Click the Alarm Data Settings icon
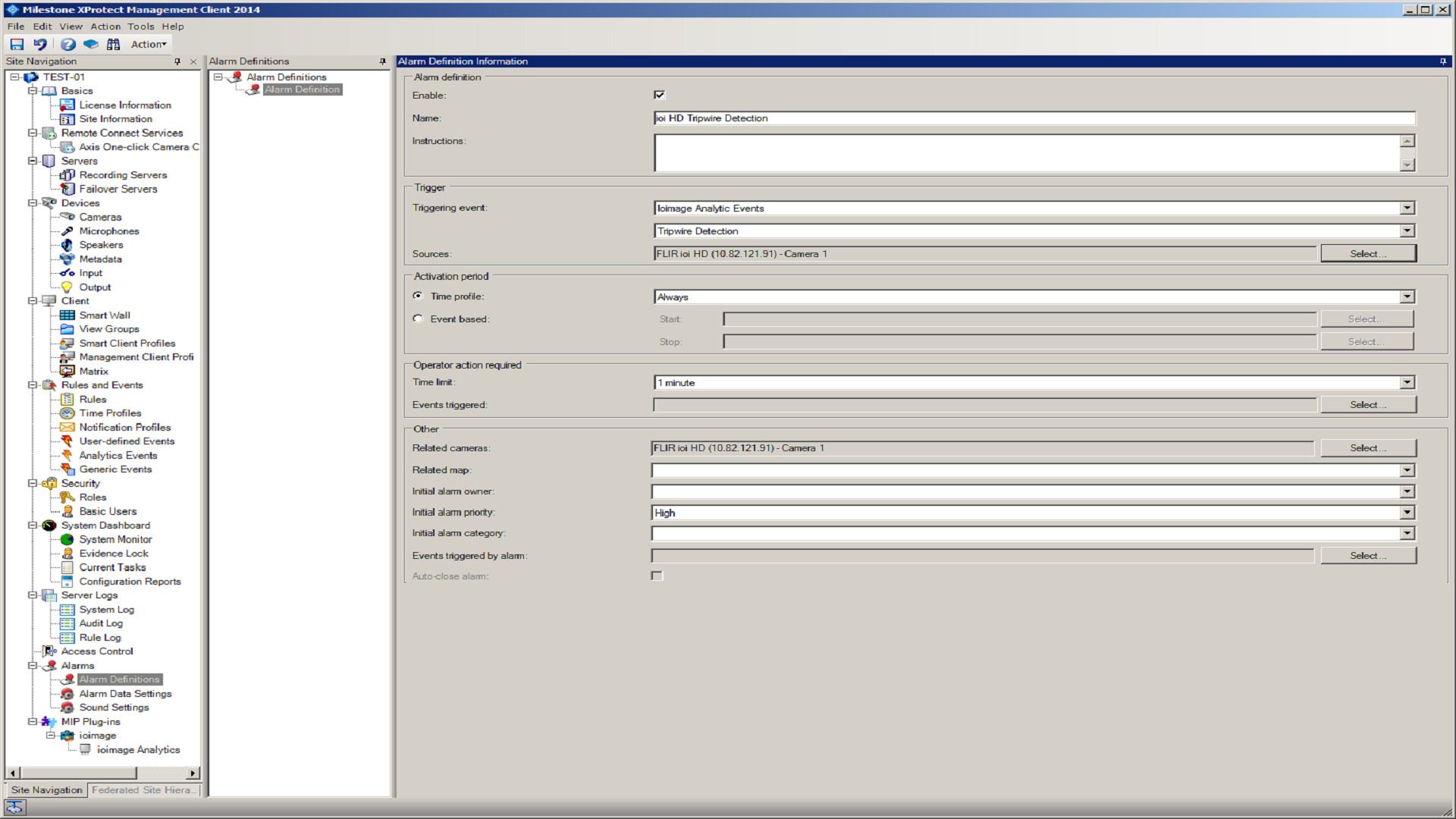 67,694
